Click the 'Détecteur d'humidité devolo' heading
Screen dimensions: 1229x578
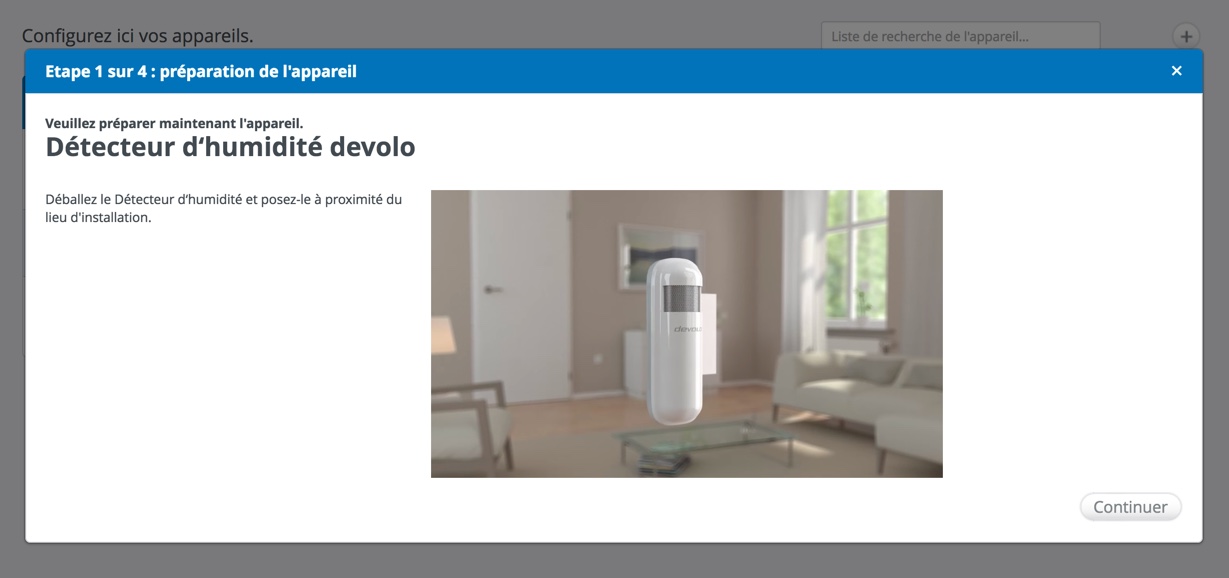click(230, 148)
